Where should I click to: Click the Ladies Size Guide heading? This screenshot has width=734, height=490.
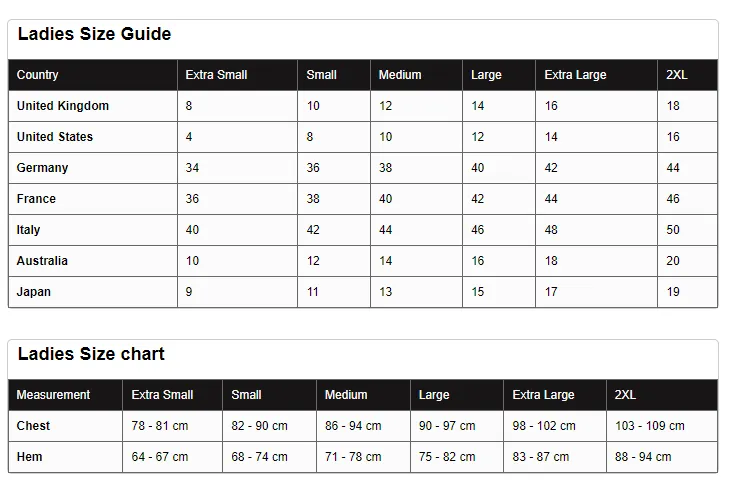point(95,34)
